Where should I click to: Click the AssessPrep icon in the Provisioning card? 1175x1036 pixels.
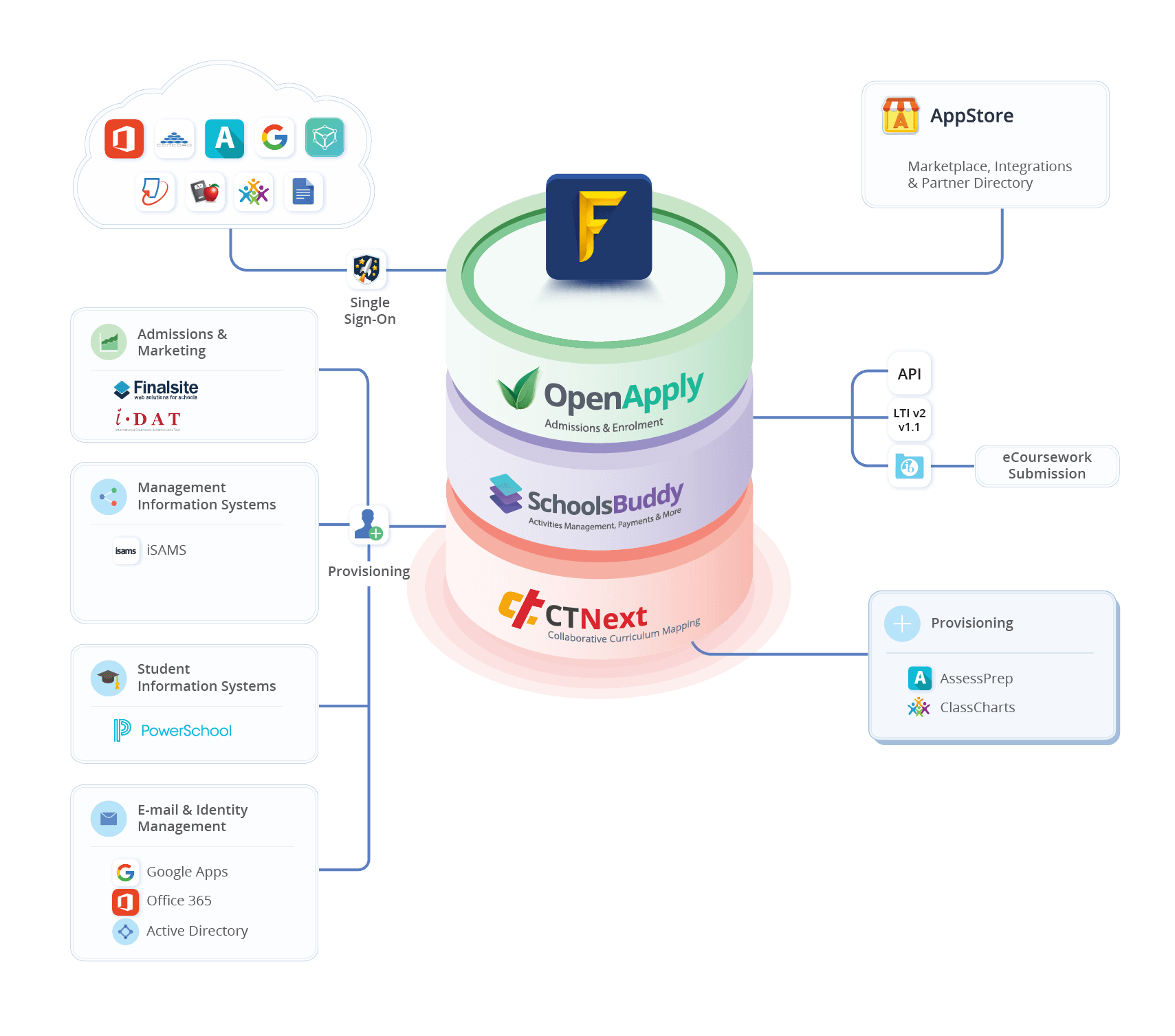point(920,679)
